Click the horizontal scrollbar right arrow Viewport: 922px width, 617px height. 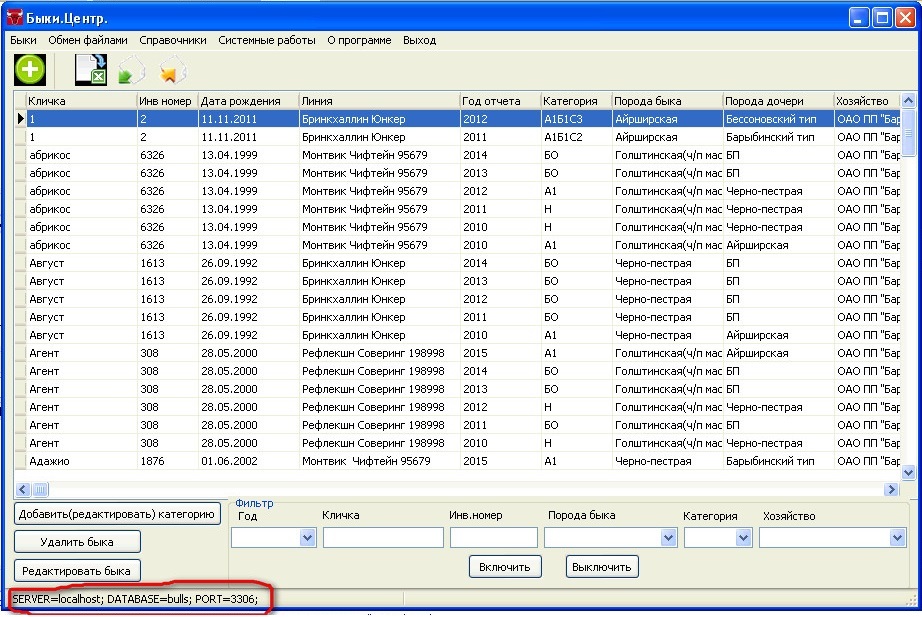coord(891,489)
